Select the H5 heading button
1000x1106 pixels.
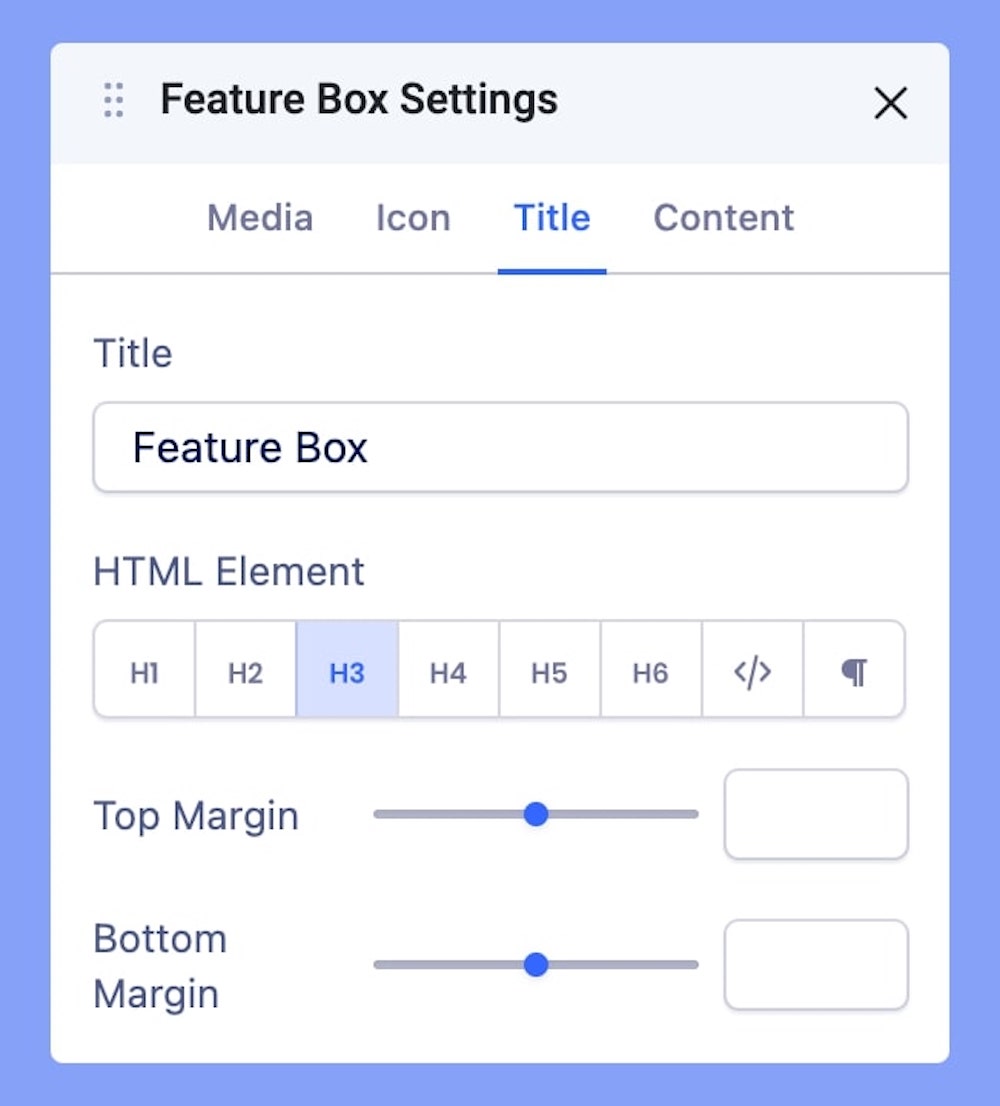pyautogui.click(x=549, y=672)
